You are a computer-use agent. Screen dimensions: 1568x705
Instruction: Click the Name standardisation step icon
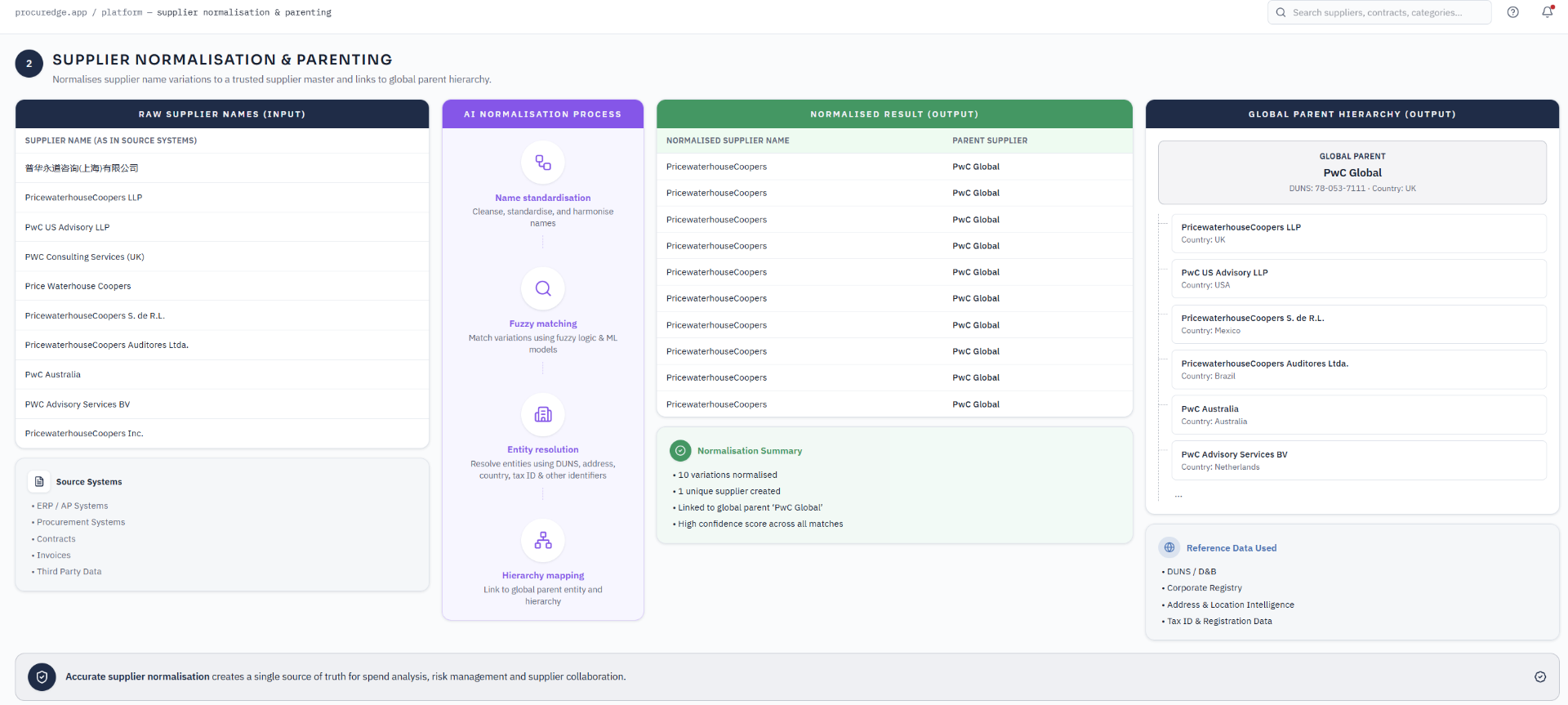point(542,163)
